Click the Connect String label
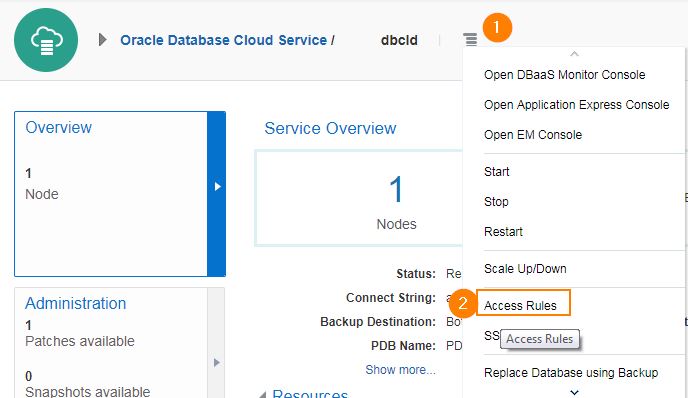The height and width of the screenshot is (398, 688). click(391, 298)
